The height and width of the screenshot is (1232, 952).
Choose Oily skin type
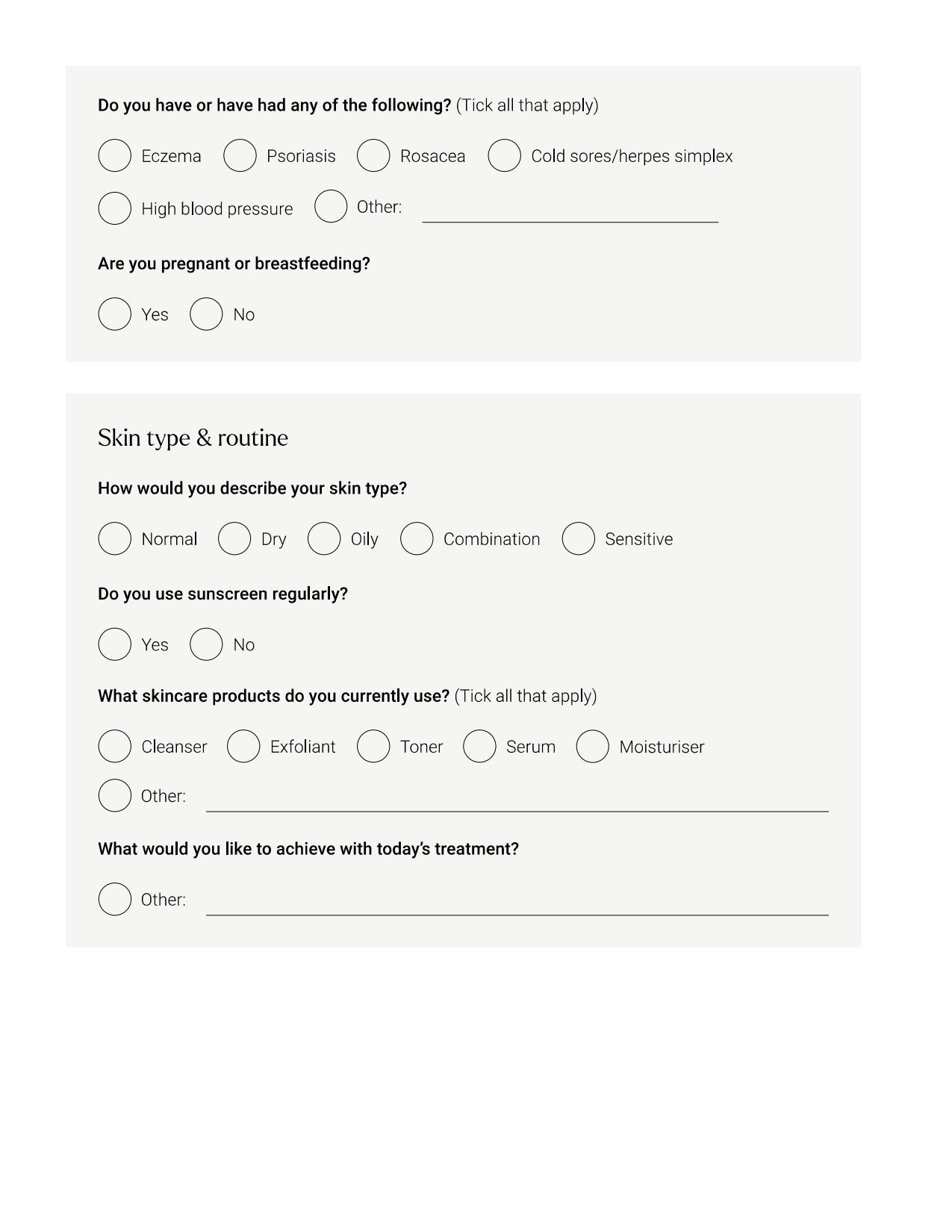click(x=324, y=539)
